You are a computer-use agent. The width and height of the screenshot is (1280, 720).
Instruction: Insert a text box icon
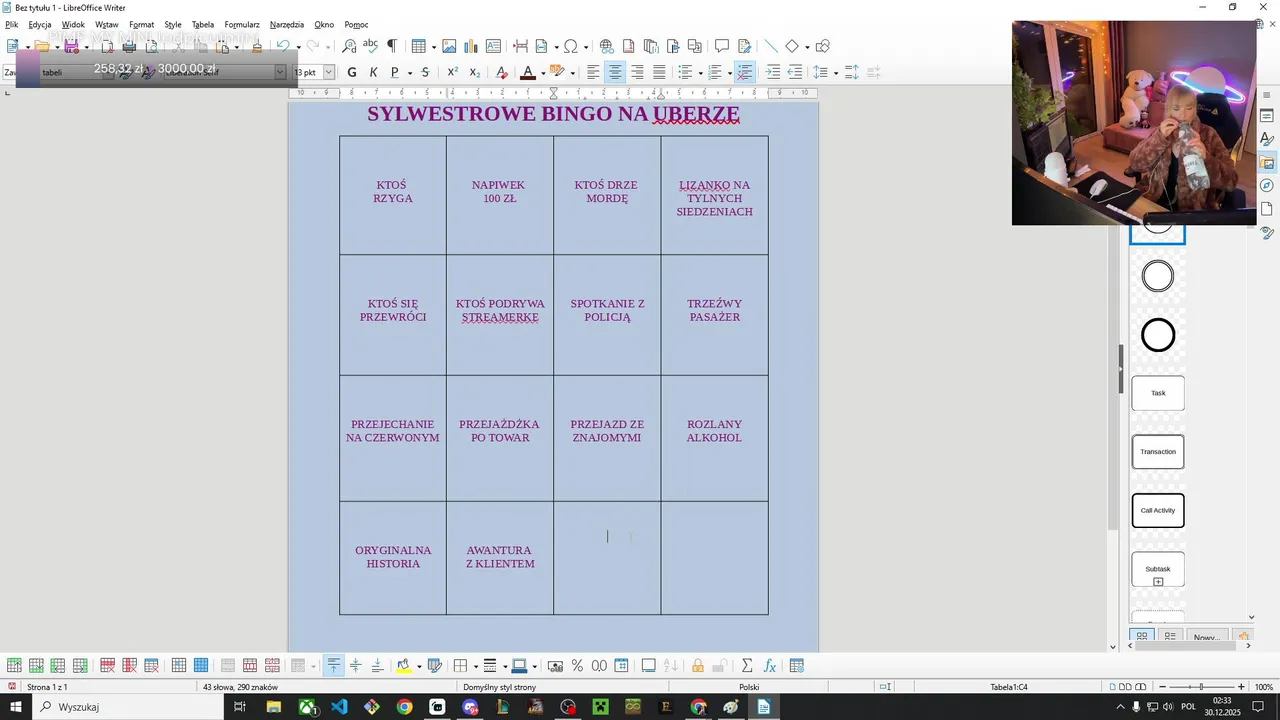(x=493, y=46)
